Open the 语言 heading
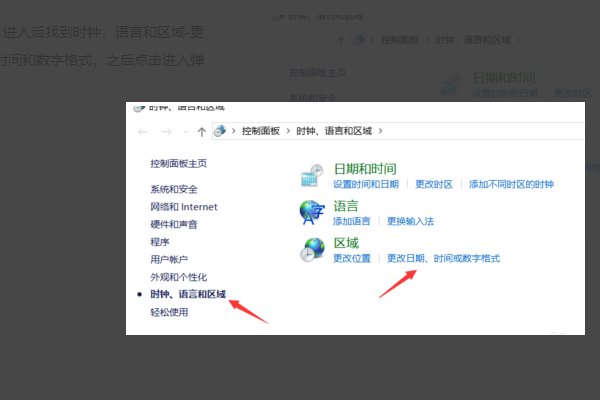600x400 pixels. 346,206
